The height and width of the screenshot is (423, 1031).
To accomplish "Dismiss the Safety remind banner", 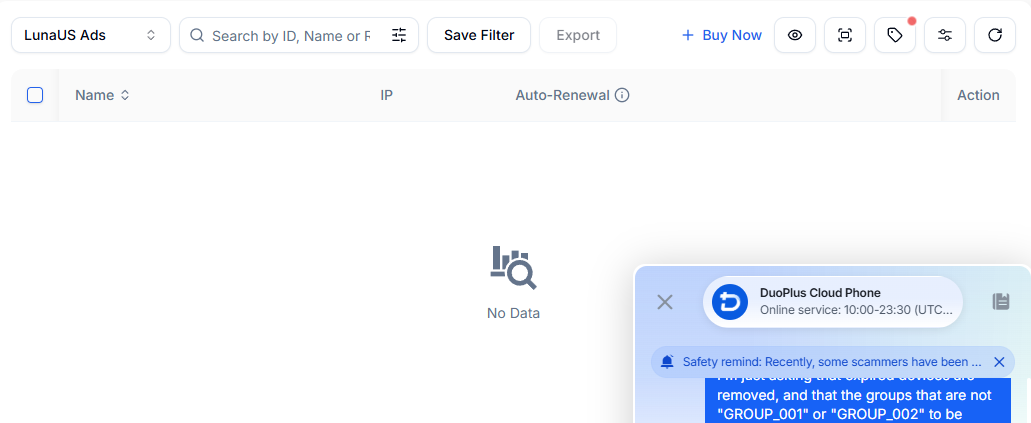I will (x=999, y=362).
